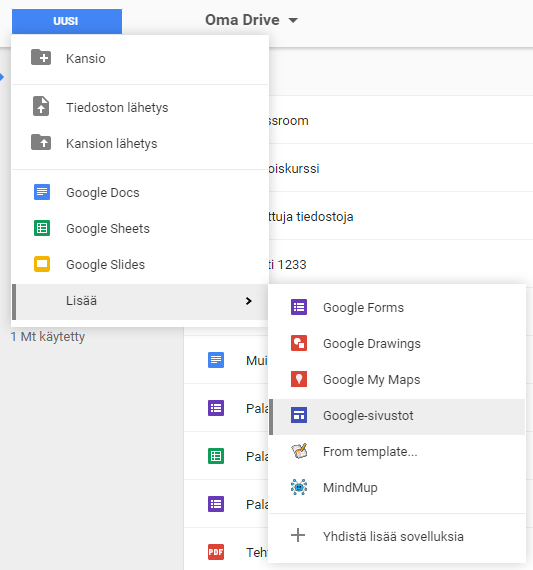Click the new folder icon beside Kansio

pos(41,57)
